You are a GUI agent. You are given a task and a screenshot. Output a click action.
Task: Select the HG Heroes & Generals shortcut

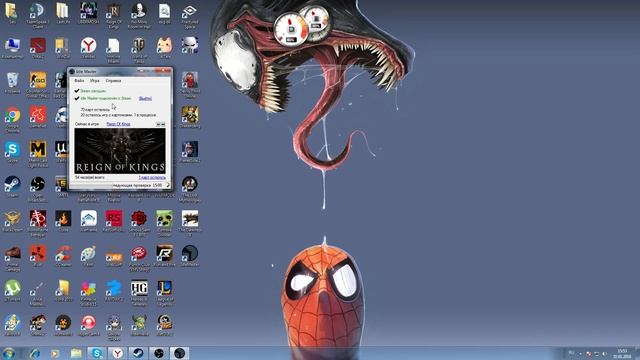pos(139,293)
